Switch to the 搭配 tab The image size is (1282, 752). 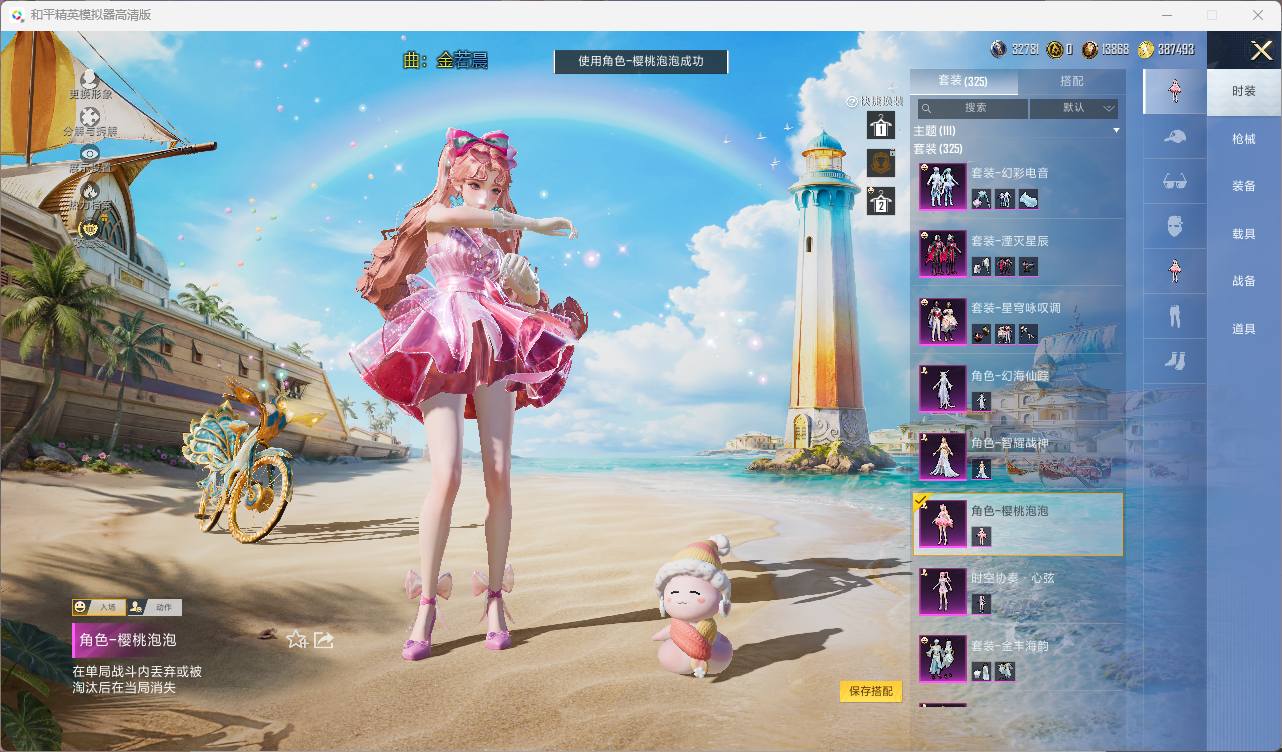tap(1071, 81)
